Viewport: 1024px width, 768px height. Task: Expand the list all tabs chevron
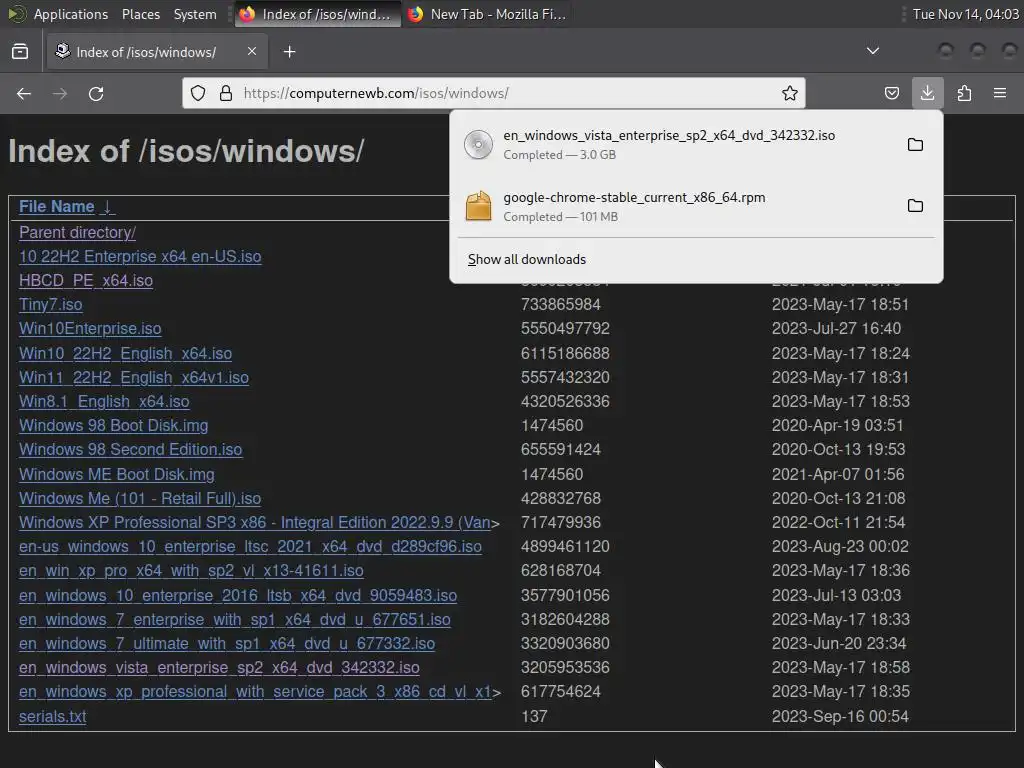[x=872, y=51]
